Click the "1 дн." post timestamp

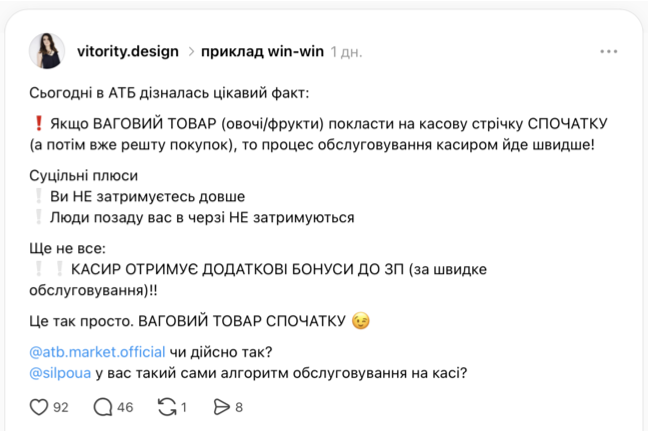pos(347,51)
